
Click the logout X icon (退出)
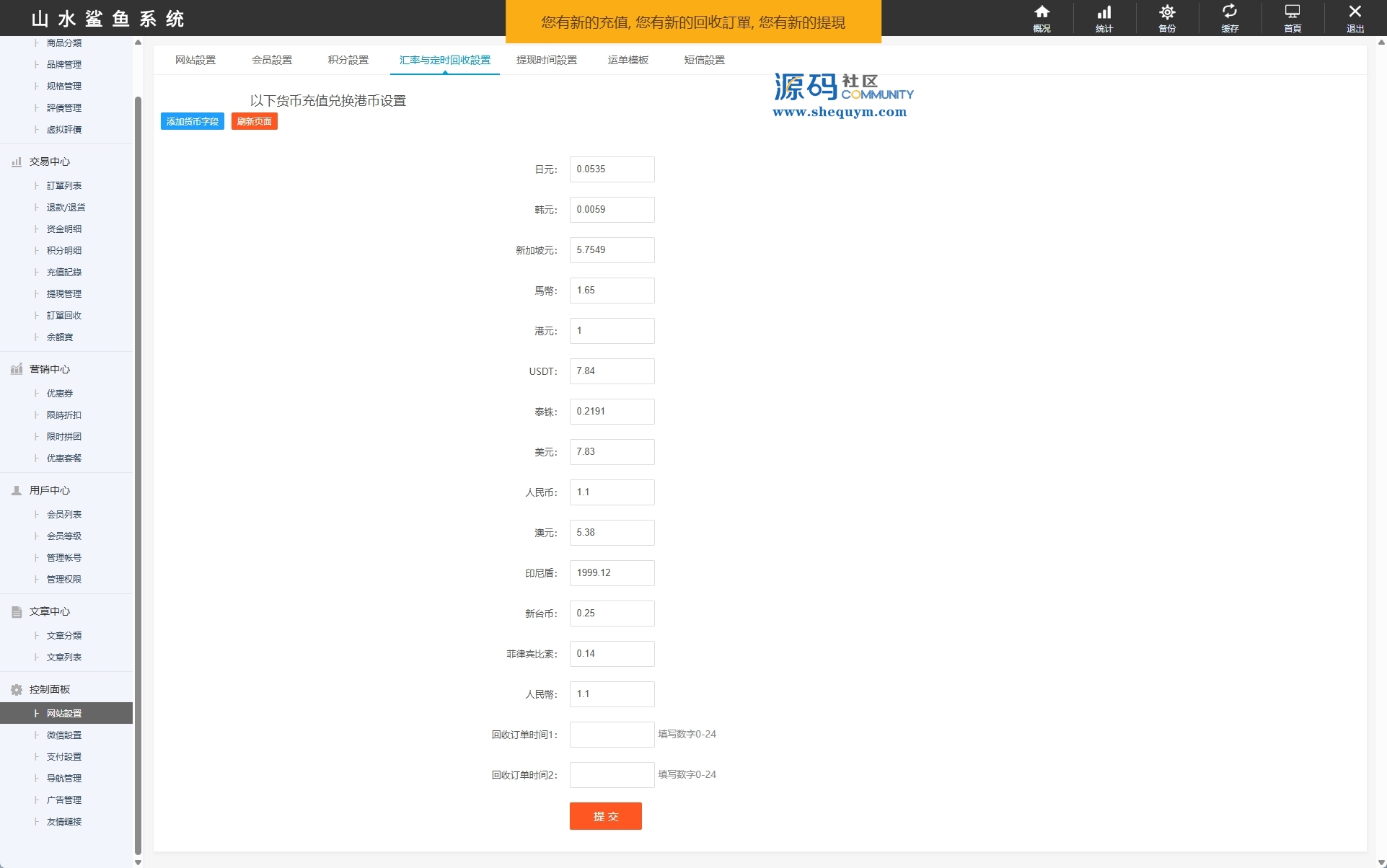pyautogui.click(x=1355, y=13)
